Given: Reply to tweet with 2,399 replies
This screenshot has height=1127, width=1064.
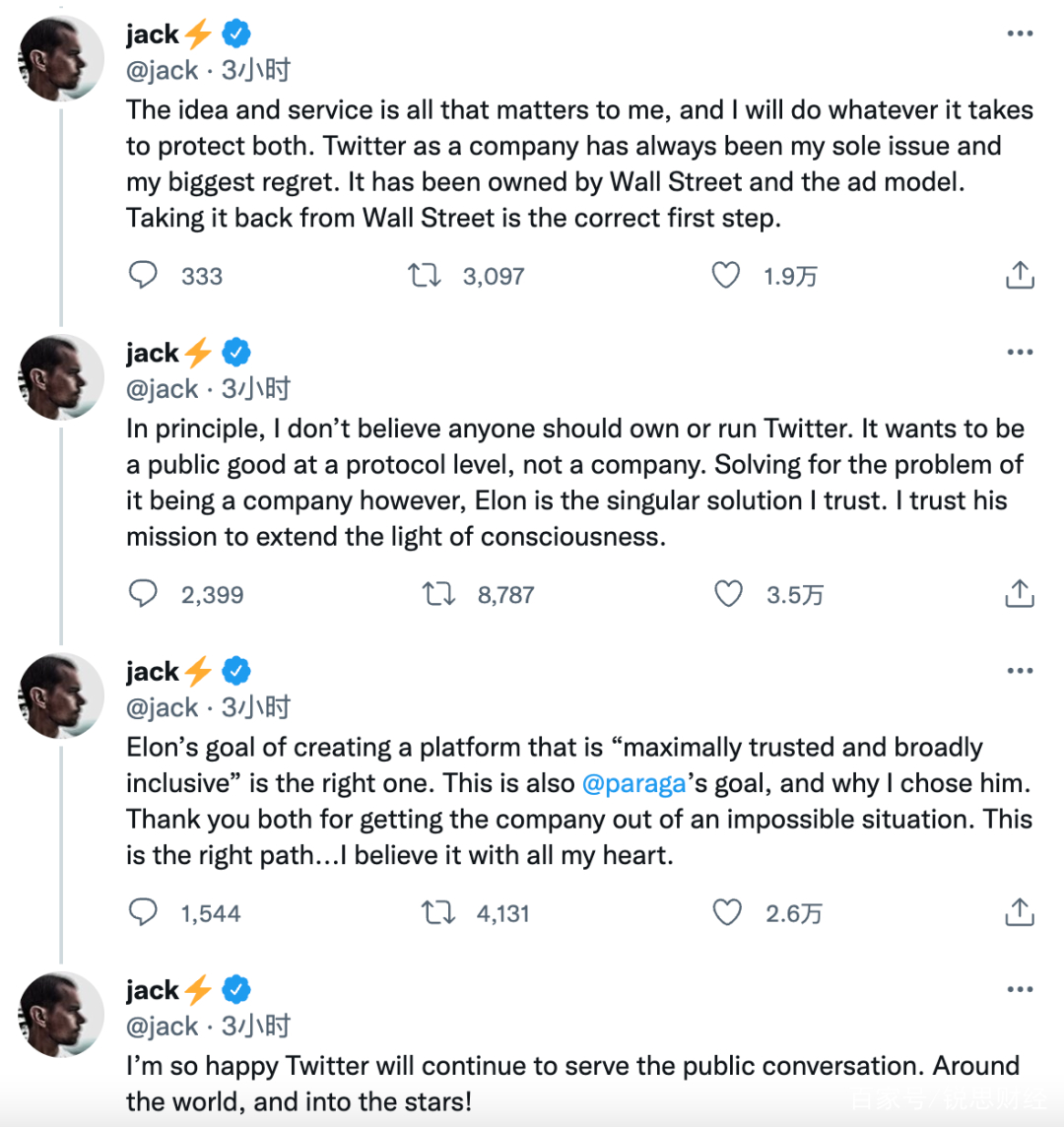Looking at the screenshot, I should (x=144, y=594).
